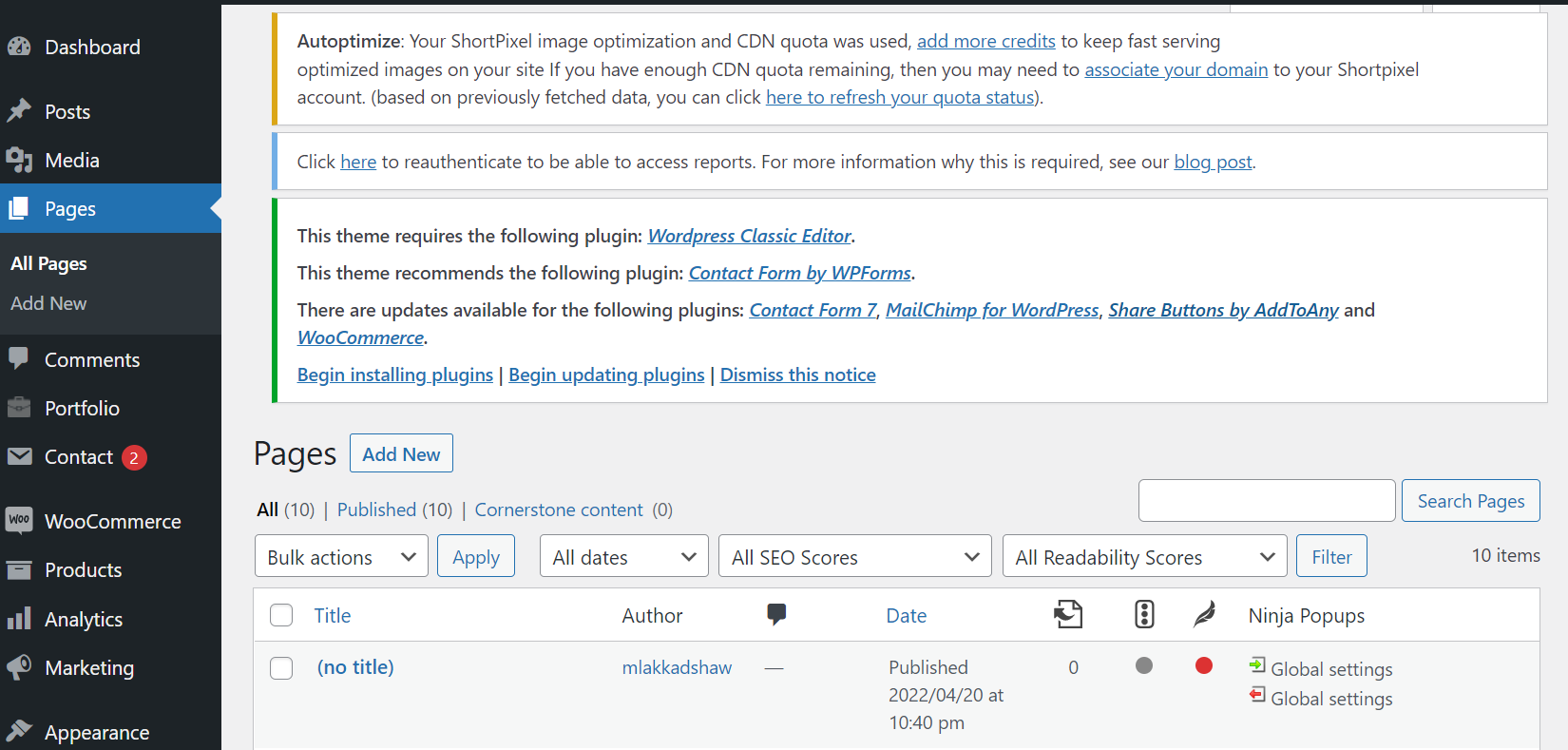The height and width of the screenshot is (750, 1568).
Task: Click the grey SEO score dot for (no title)
Action: [x=1144, y=665]
